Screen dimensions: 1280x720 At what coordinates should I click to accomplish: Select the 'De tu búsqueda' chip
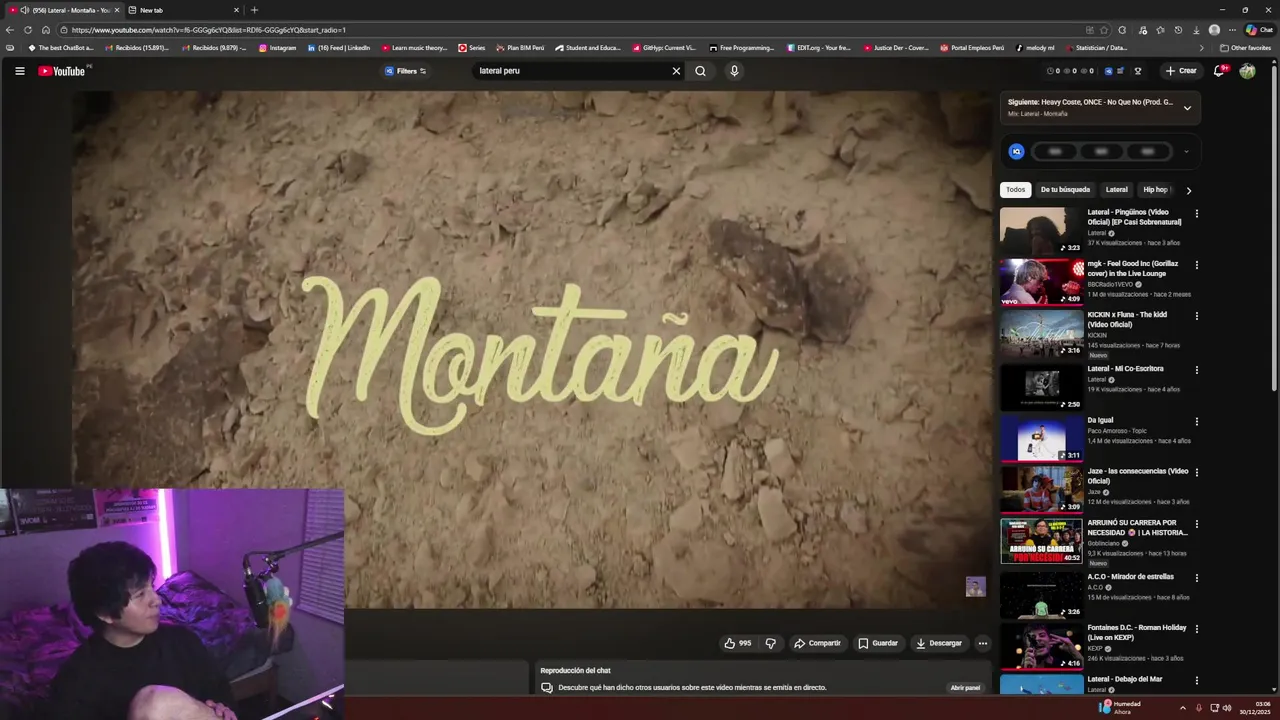pos(1065,190)
